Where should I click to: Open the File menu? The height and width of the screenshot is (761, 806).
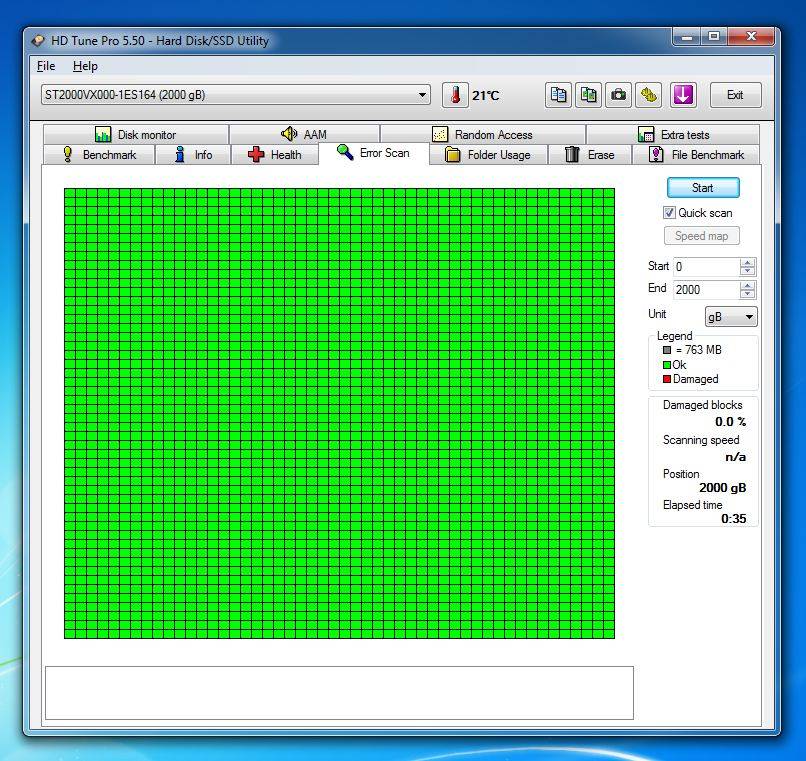click(46, 66)
